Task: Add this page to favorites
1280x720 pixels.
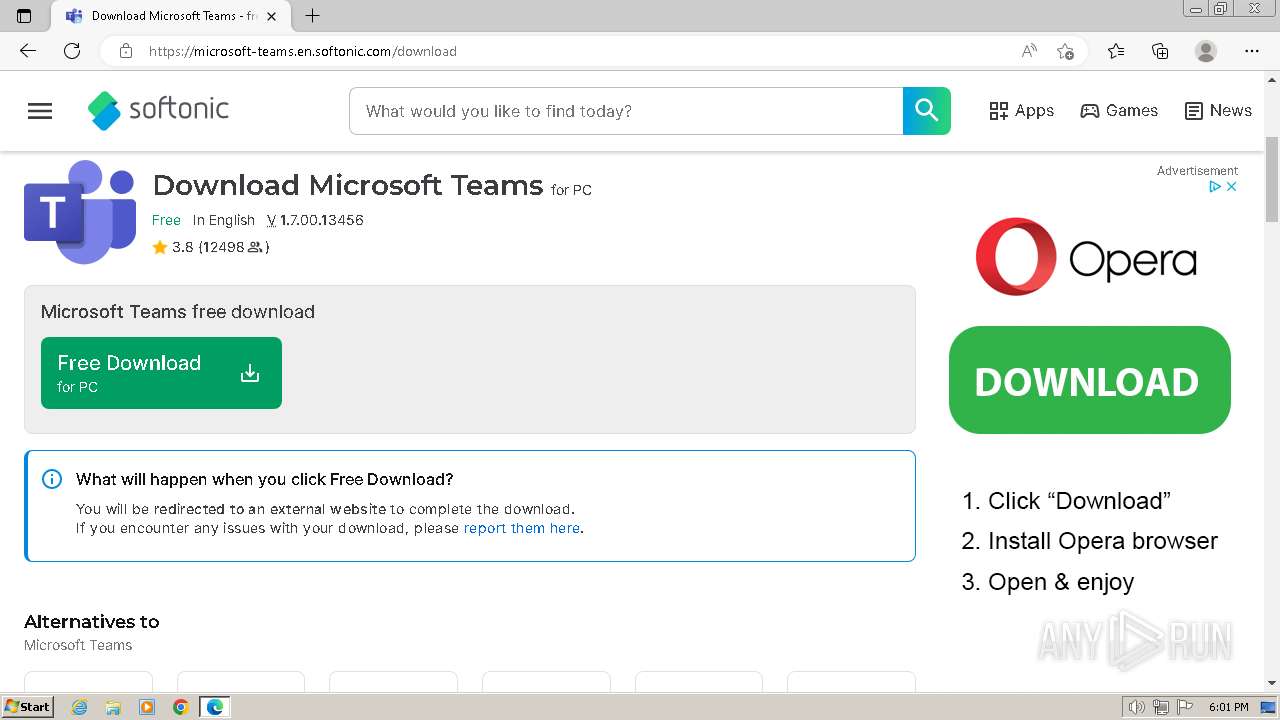Action: [x=1065, y=51]
